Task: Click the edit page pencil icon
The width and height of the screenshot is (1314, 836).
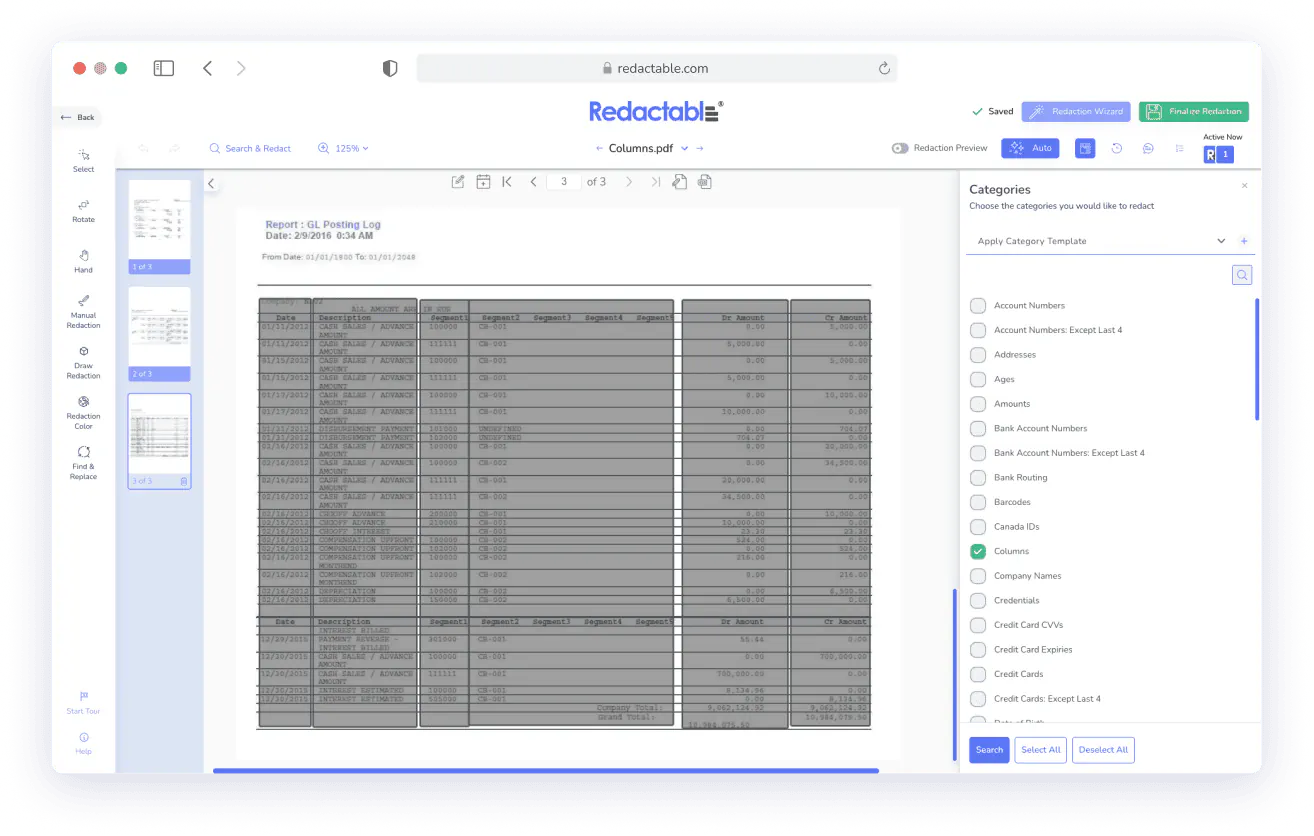Action: tap(458, 182)
